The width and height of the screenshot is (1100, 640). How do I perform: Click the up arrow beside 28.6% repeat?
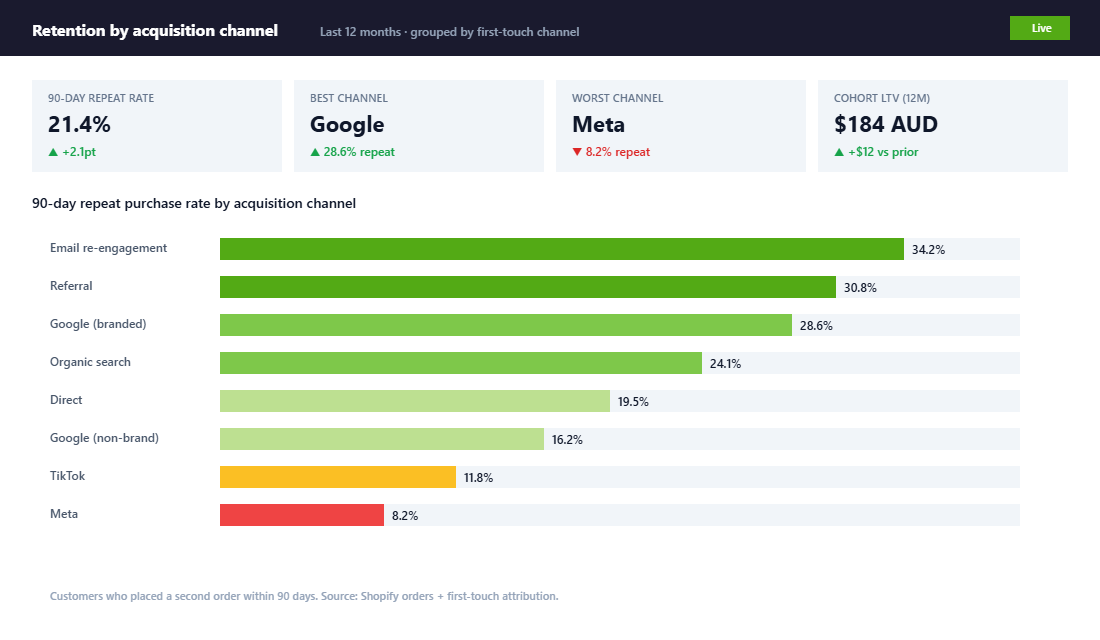316,152
